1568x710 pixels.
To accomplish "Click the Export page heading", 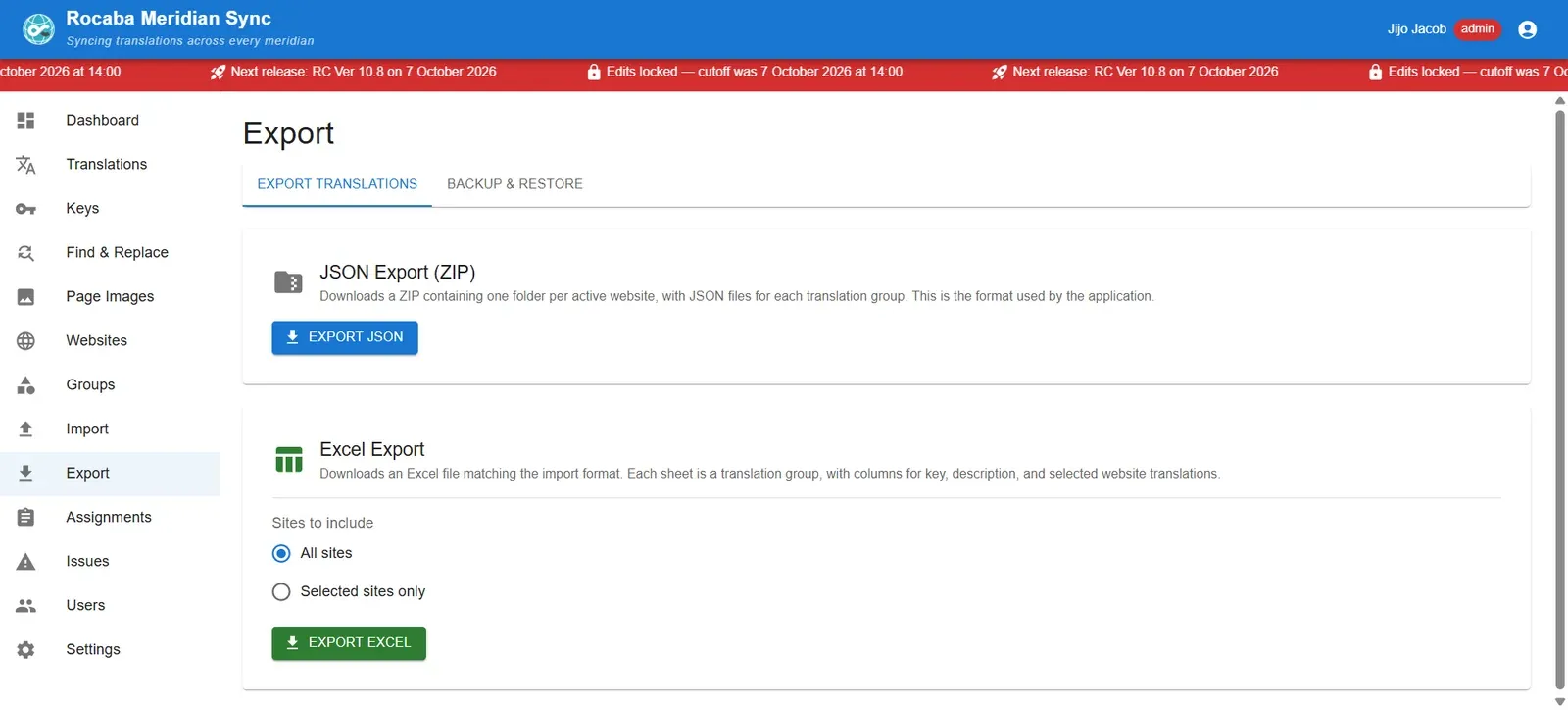I will tap(288, 133).
